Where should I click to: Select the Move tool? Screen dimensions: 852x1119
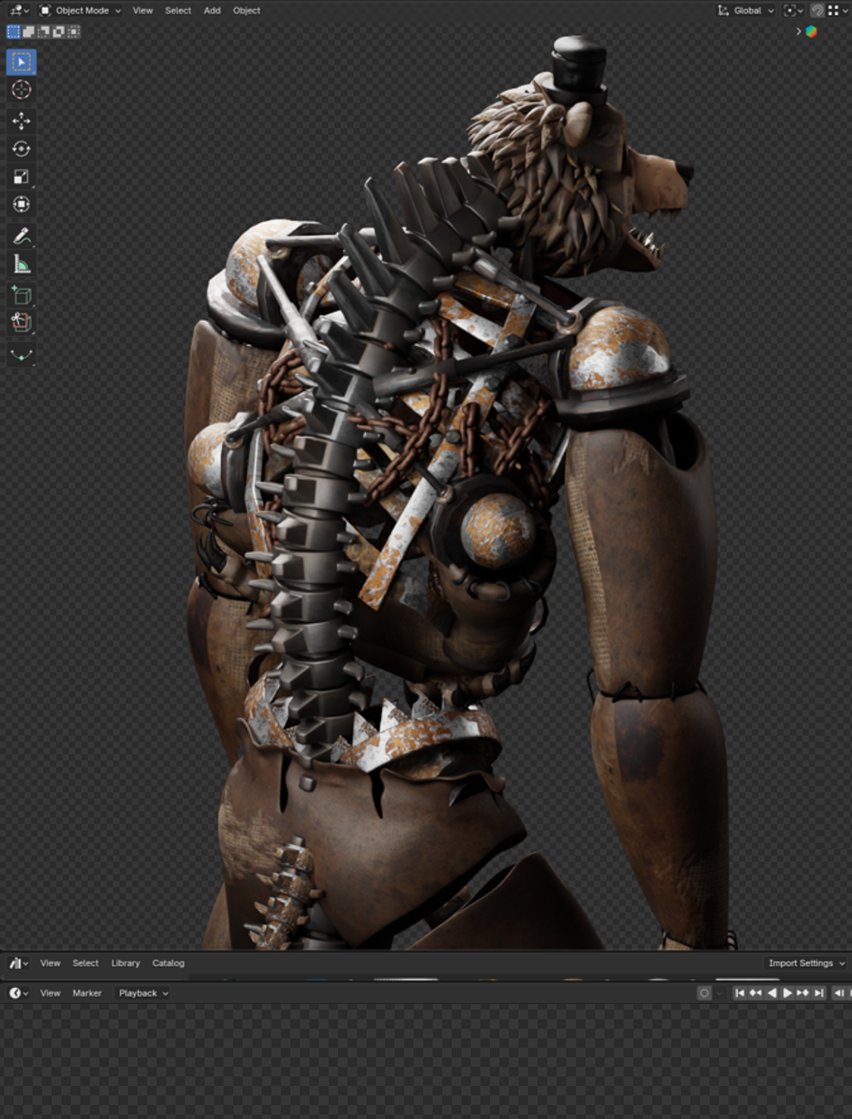[x=21, y=121]
